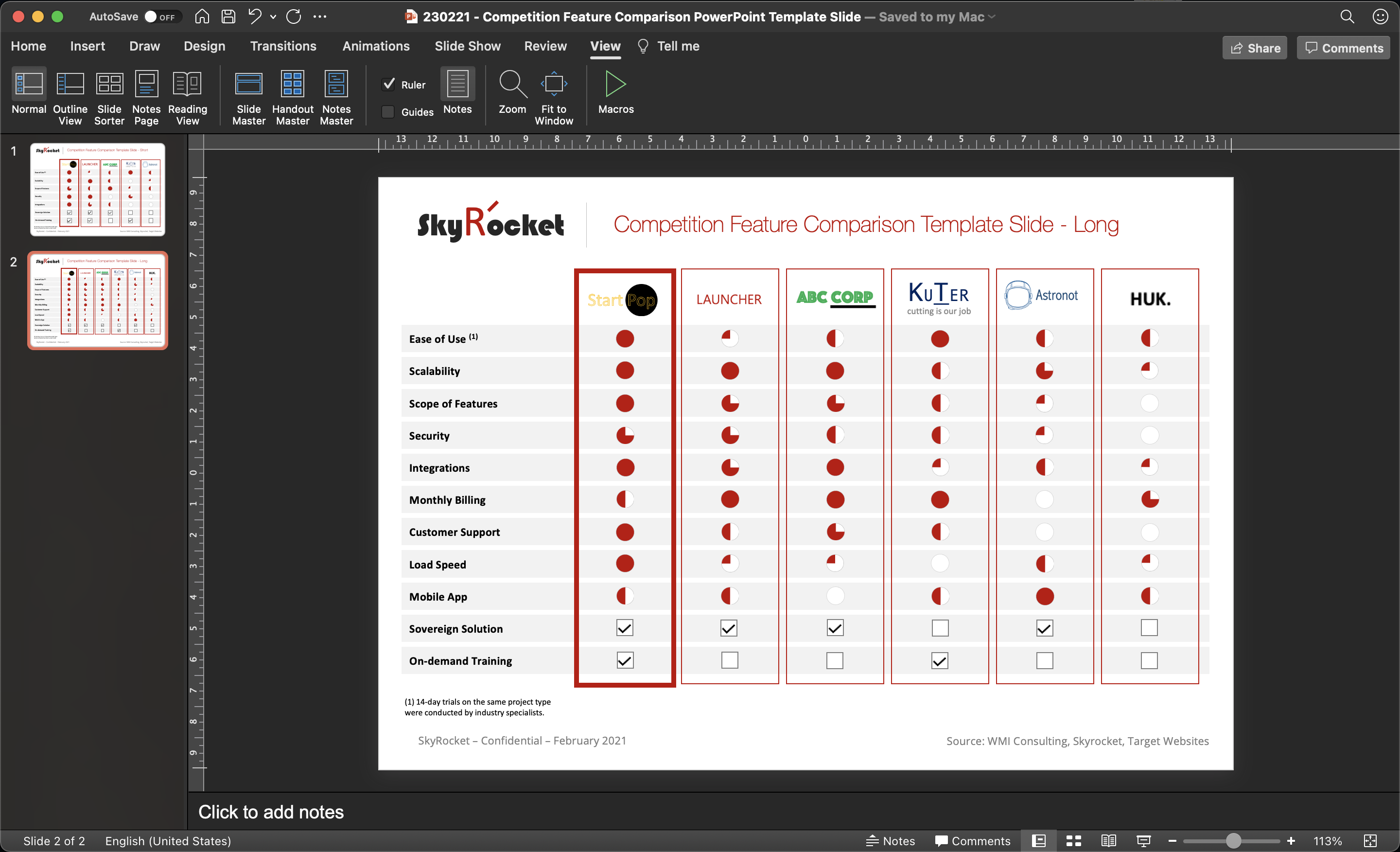This screenshot has width=1400, height=852.
Task: Toggle Comments in the status bar
Action: pyautogui.click(x=972, y=841)
